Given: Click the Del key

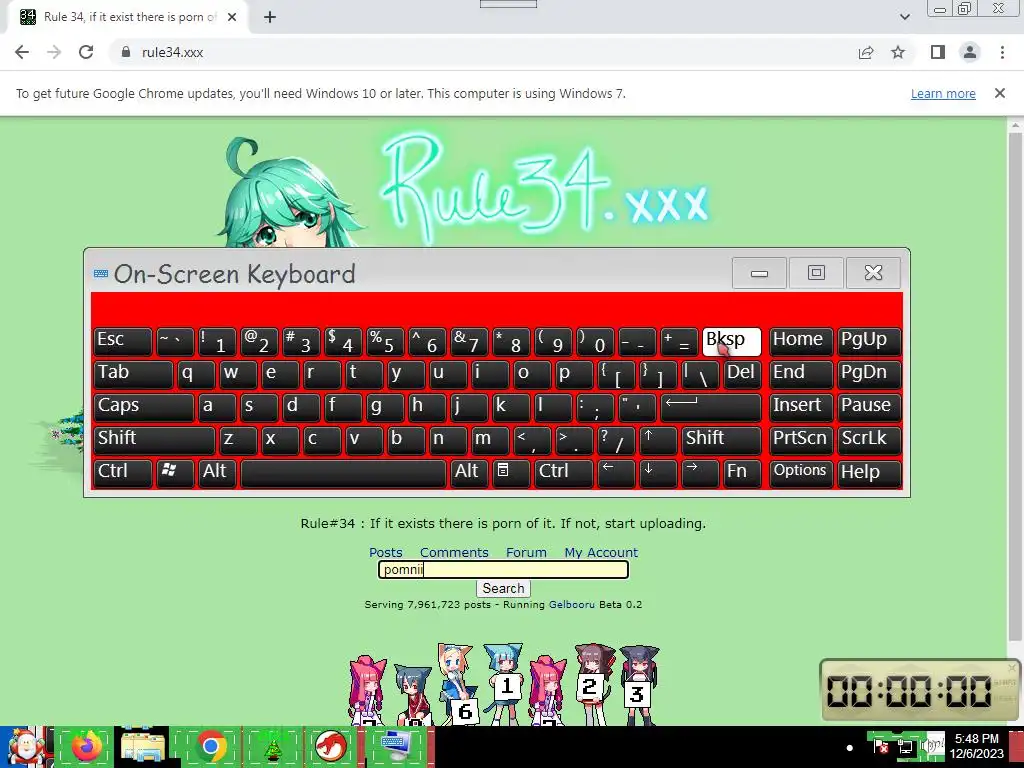Looking at the screenshot, I should point(742,374).
